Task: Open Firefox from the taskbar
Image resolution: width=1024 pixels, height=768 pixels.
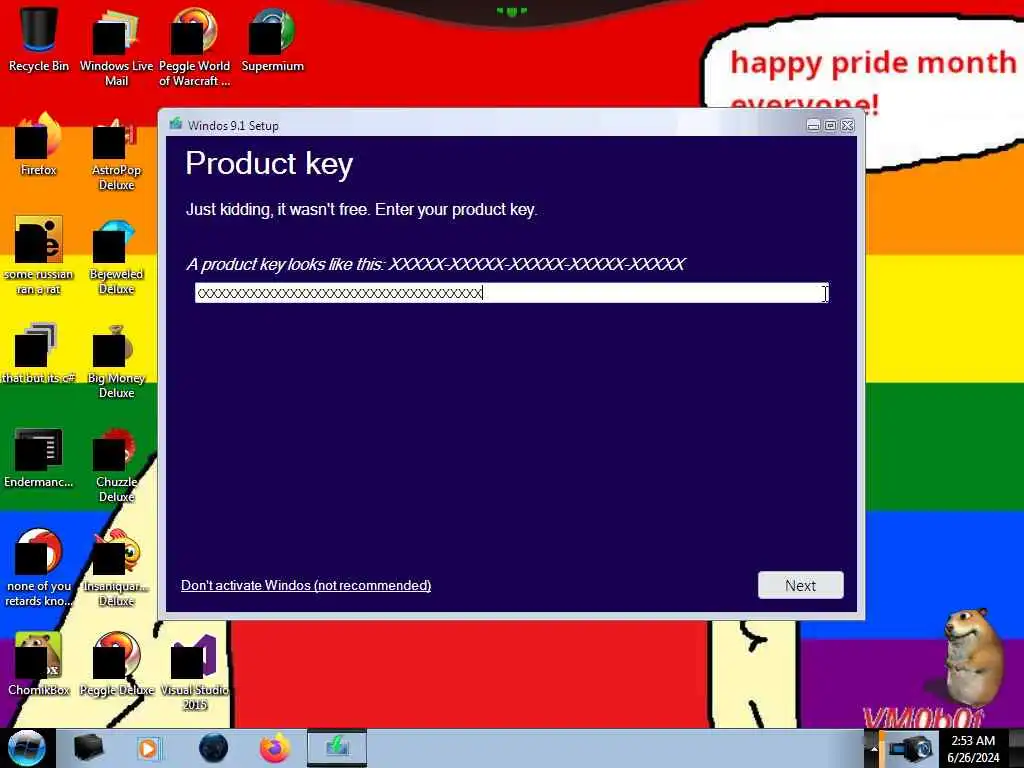Action: click(275, 748)
